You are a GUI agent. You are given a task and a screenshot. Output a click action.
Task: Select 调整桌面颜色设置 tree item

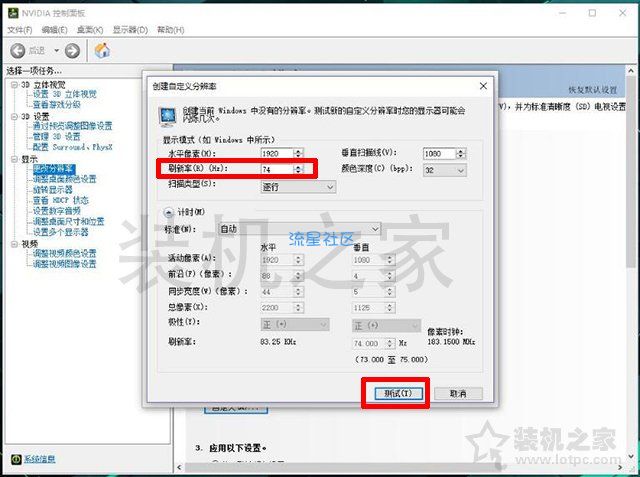click(64, 179)
